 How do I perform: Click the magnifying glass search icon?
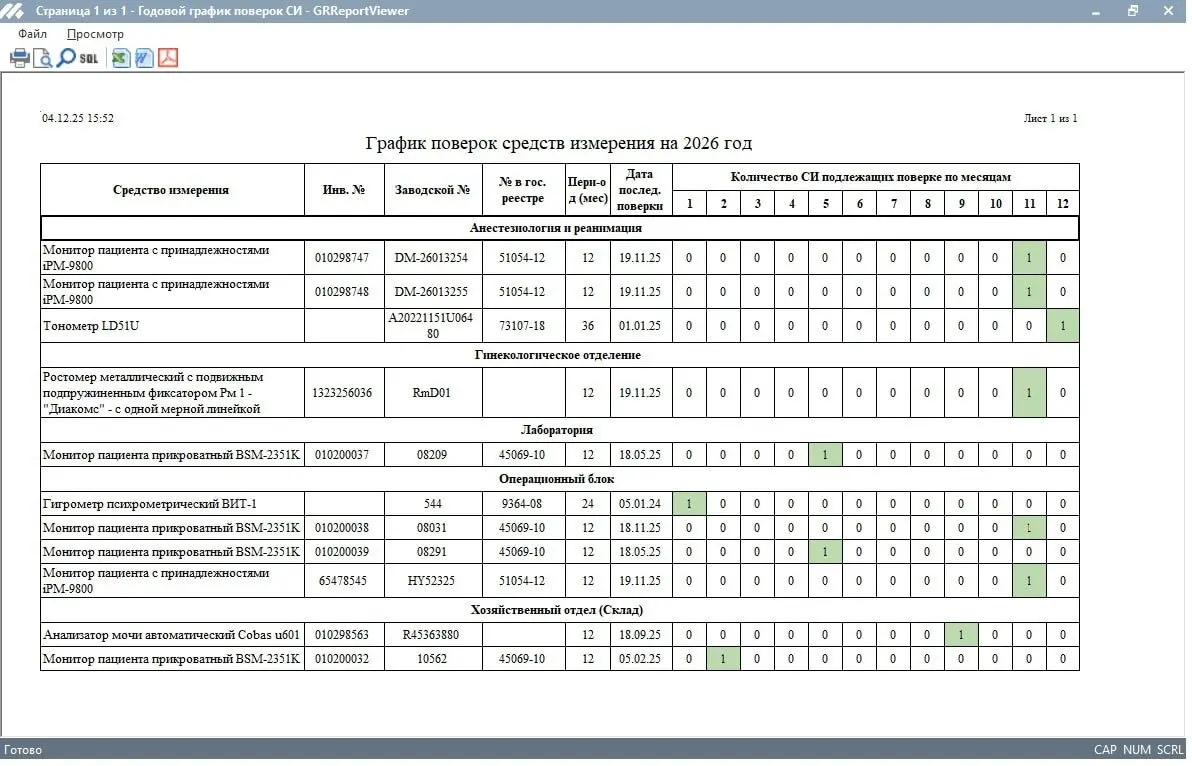pyautogui.click(x=66, y=58)
